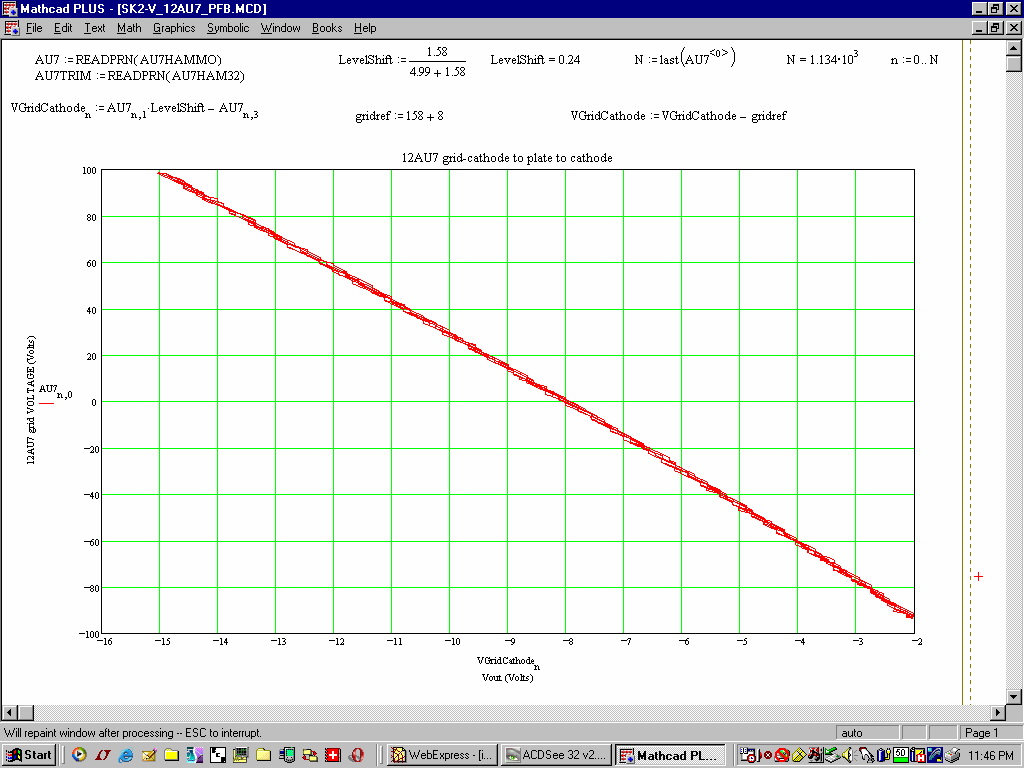Open the Books menu
Viewport: 1024px width, 768px height.
click(x=327, y=28)
